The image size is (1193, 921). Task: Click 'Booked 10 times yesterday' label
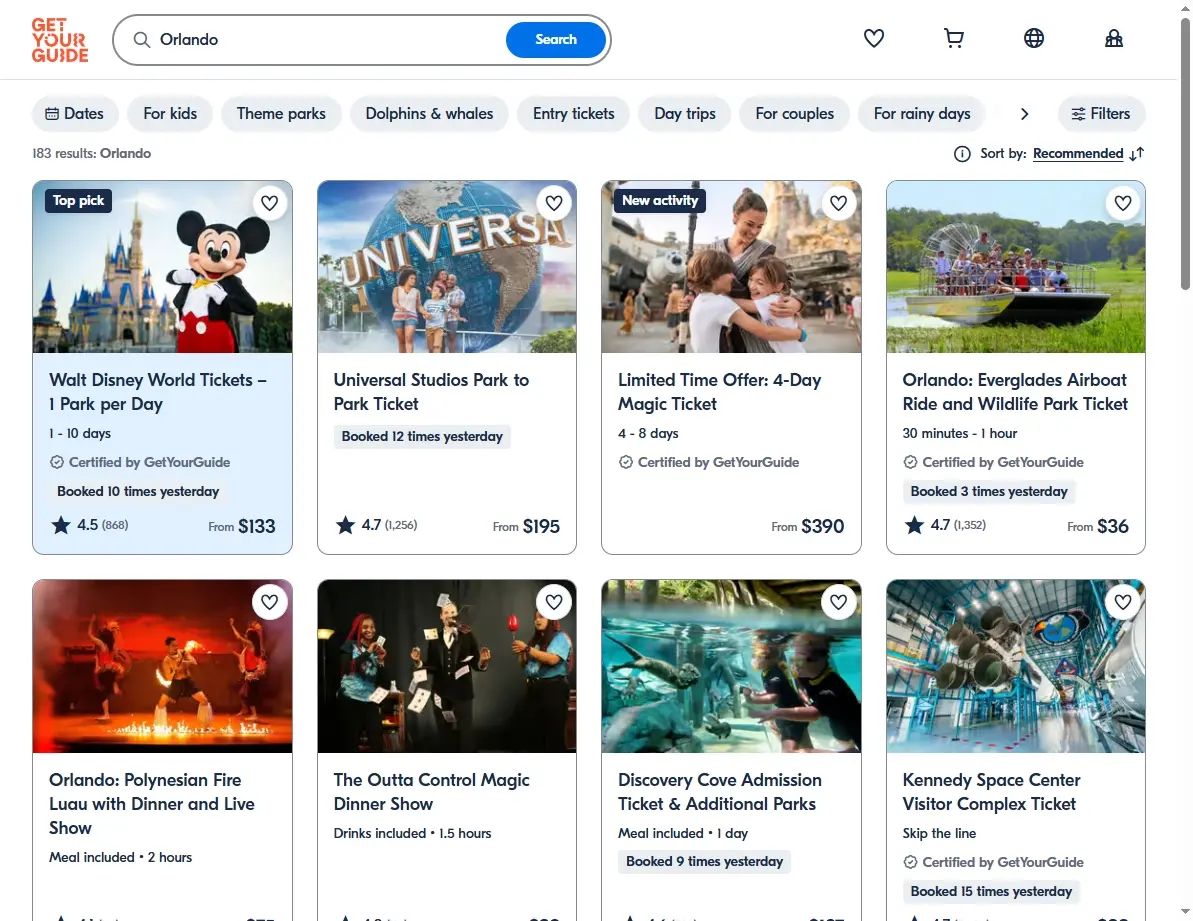[x=138, y=491]
